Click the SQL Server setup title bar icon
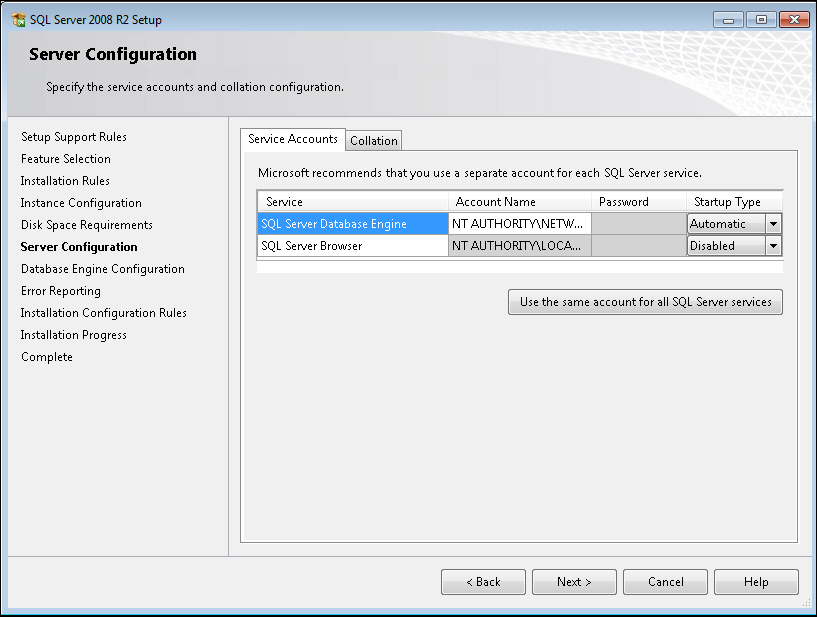 coord(18,20)
